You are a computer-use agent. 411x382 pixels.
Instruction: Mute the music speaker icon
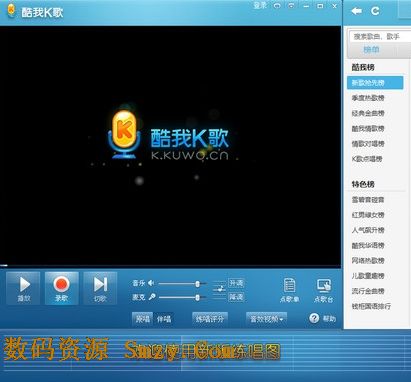point(151,283)
